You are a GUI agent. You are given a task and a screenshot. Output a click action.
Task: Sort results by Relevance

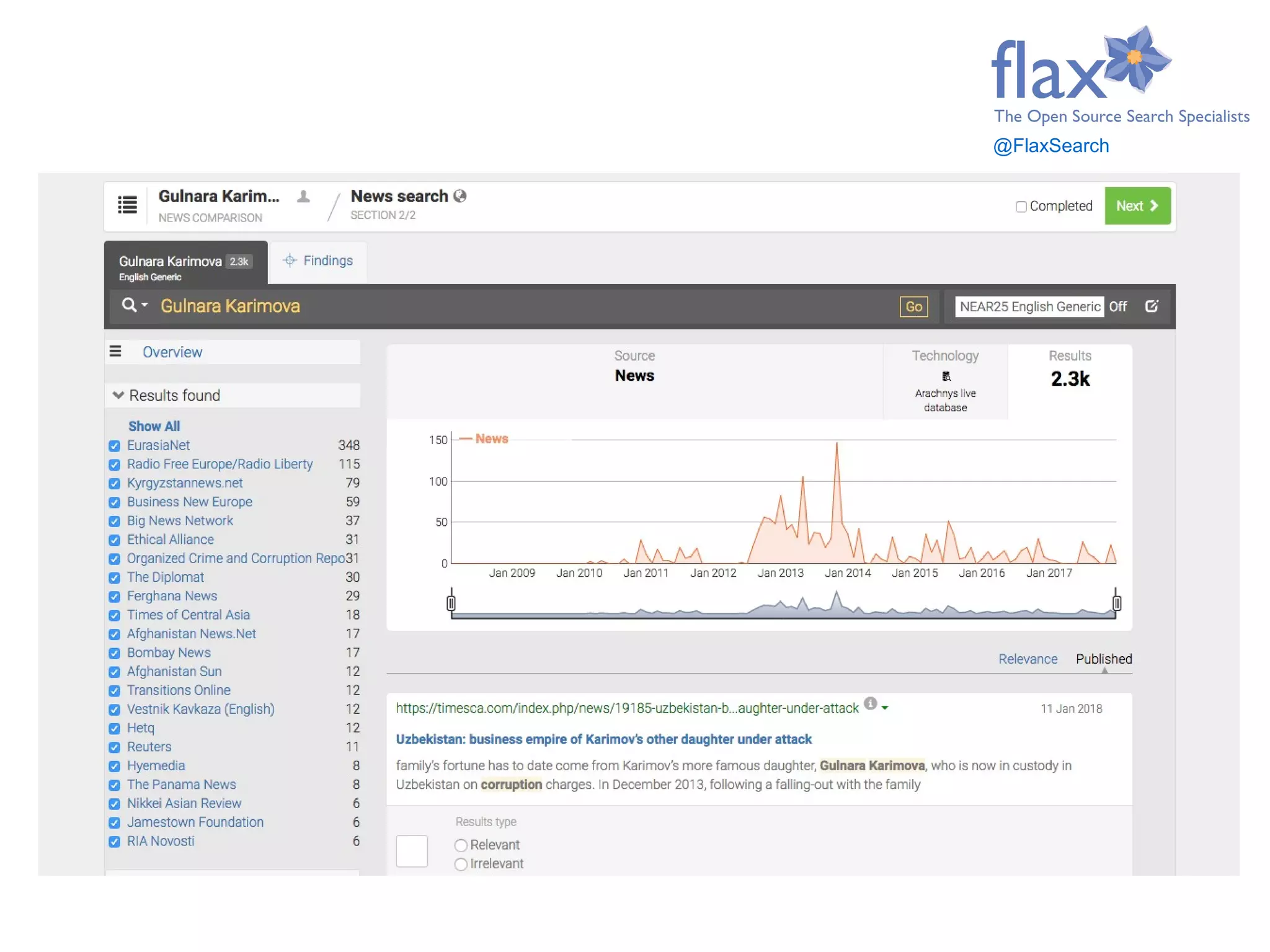(1028, 659)
